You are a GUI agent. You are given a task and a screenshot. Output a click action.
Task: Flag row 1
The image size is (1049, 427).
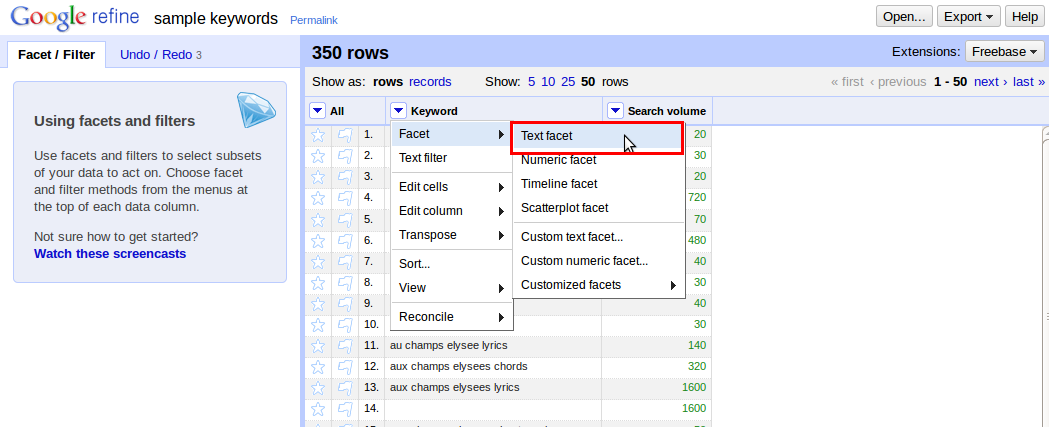[x=345, y=135]
